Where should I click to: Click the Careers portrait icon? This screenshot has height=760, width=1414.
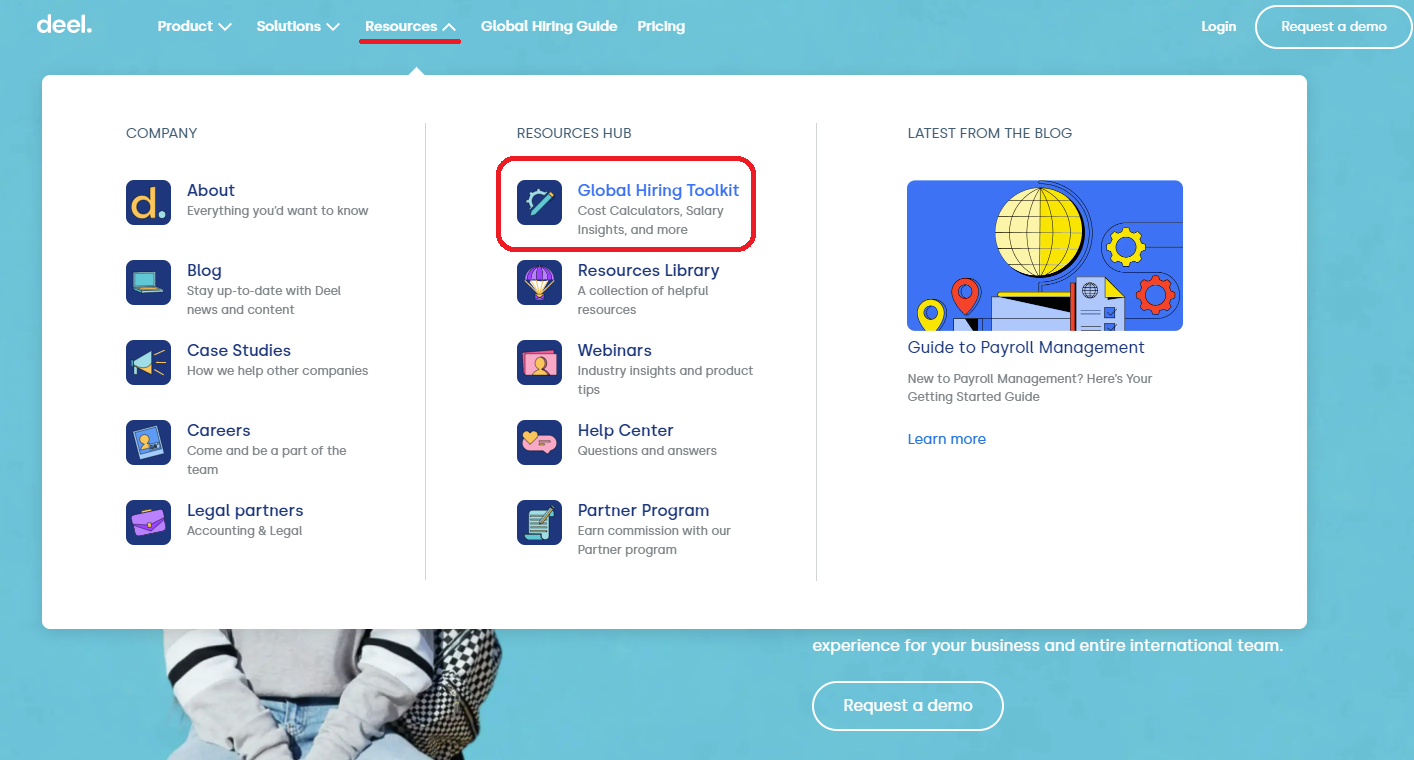tap(148, 442)
